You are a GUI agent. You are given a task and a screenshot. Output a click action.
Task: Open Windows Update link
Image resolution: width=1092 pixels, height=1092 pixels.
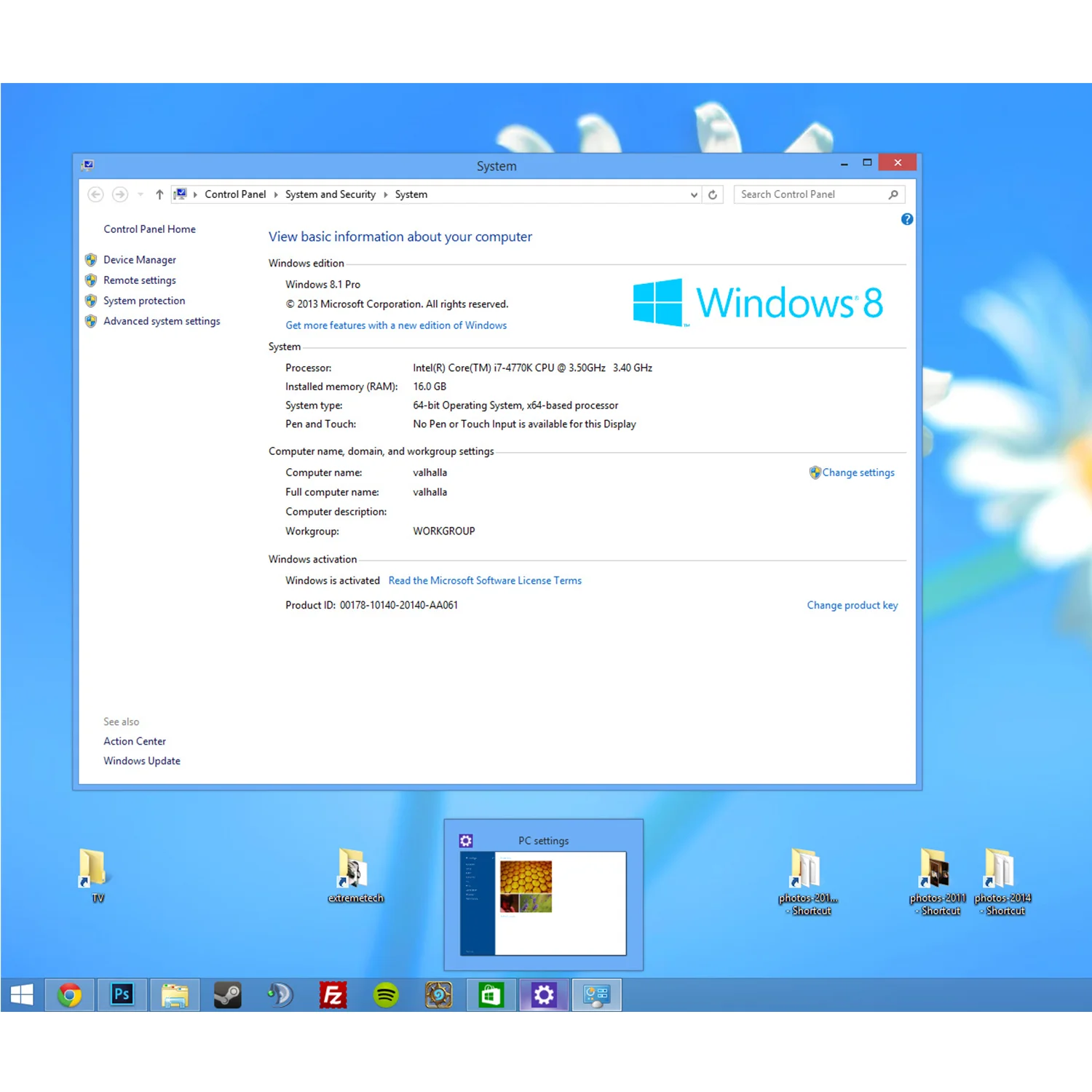coord(142,761)
